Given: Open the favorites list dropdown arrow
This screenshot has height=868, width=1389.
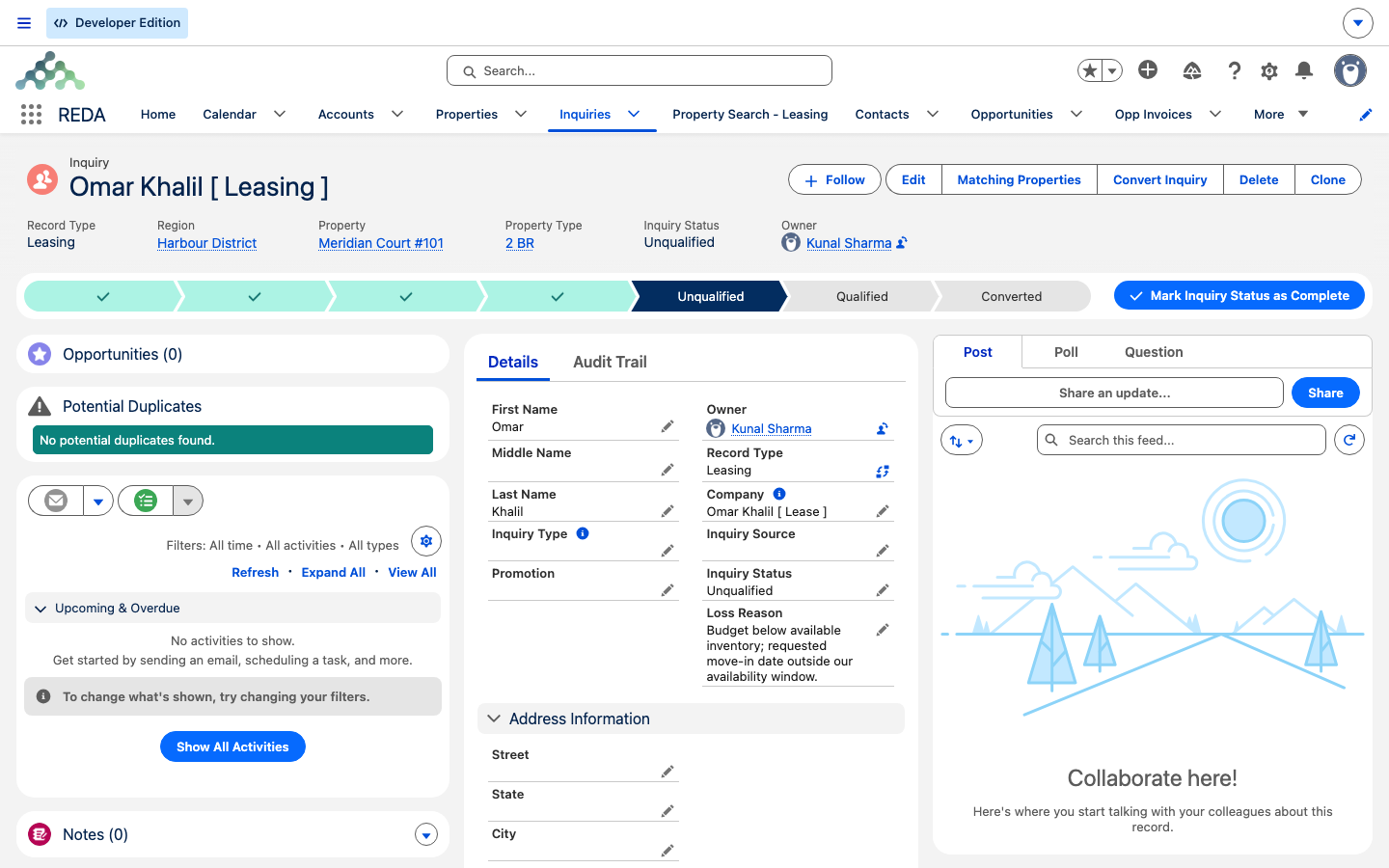Looking at the screenshot, I should (x=1112, y=70).
